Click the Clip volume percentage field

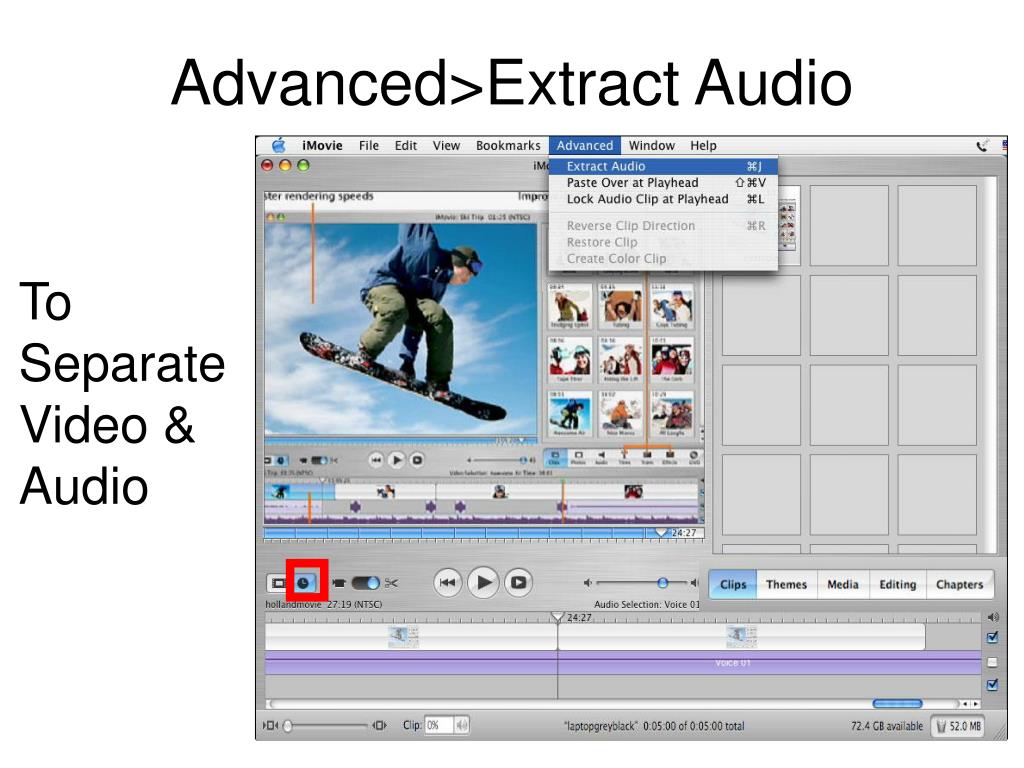pos(439,725)
